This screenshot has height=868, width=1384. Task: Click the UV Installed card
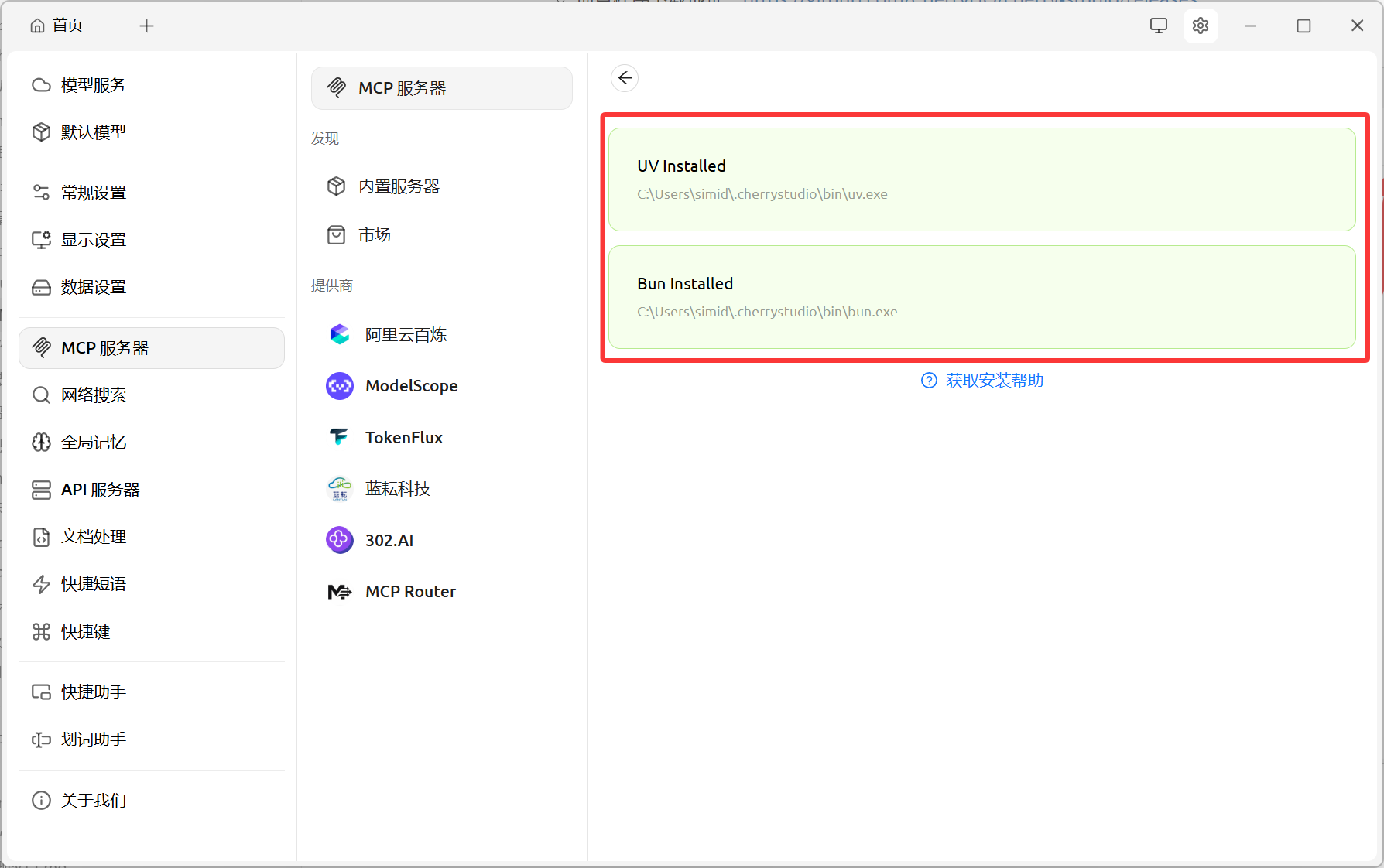click(981, 179)
